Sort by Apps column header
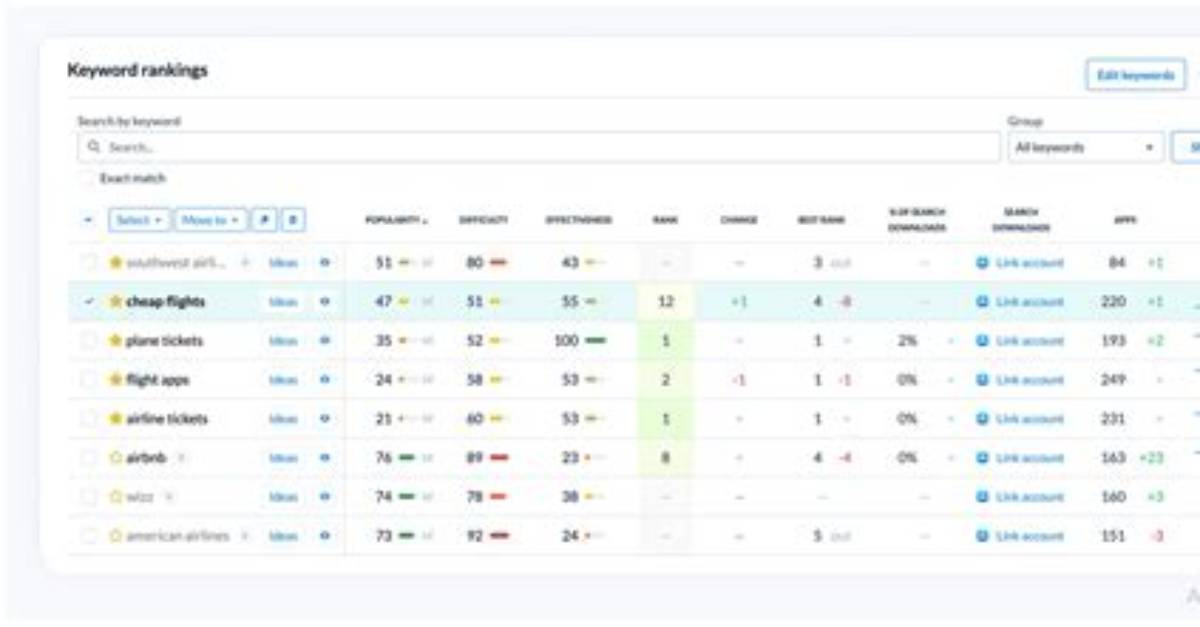 (x=1124, y=220)
